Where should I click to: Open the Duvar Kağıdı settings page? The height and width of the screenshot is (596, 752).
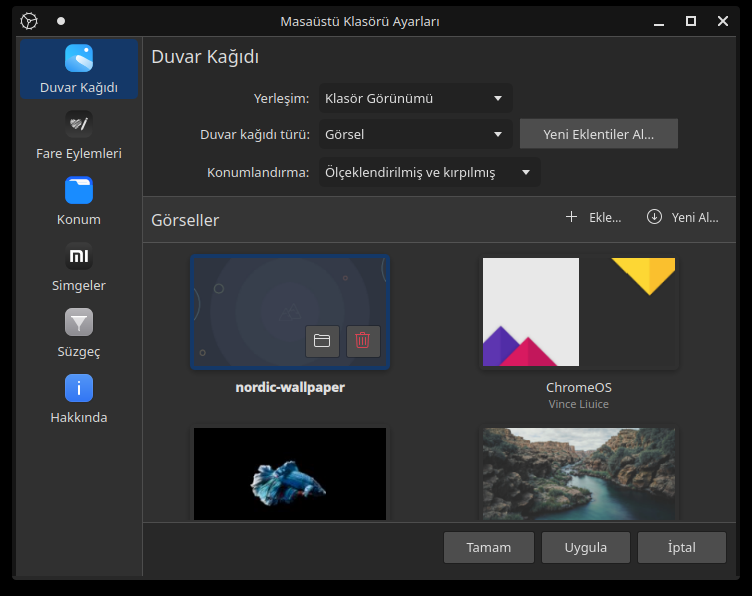(x=79, y=69)
